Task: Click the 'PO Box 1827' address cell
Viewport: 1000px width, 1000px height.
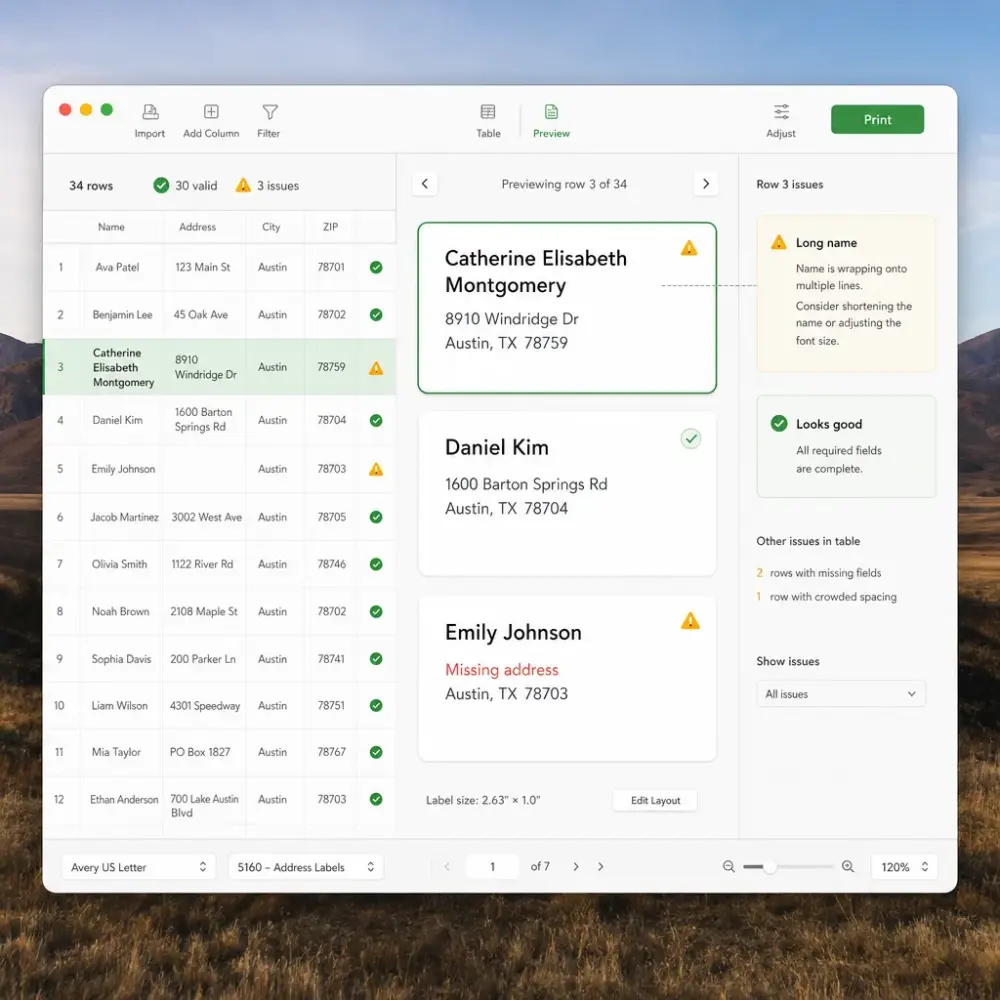Action: (x=200, y=752)
